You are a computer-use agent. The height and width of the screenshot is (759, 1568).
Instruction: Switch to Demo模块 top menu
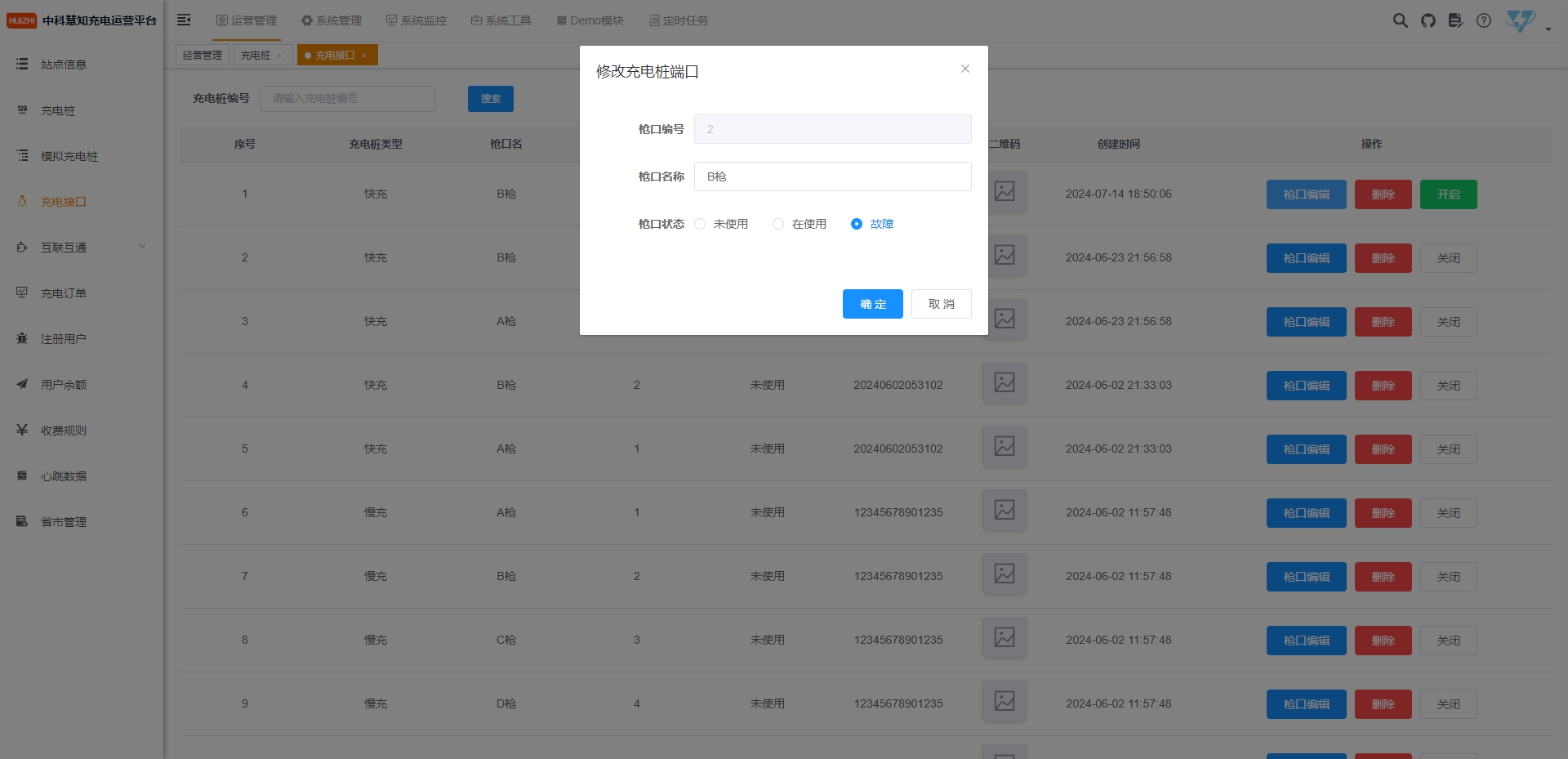pos(590,20)
